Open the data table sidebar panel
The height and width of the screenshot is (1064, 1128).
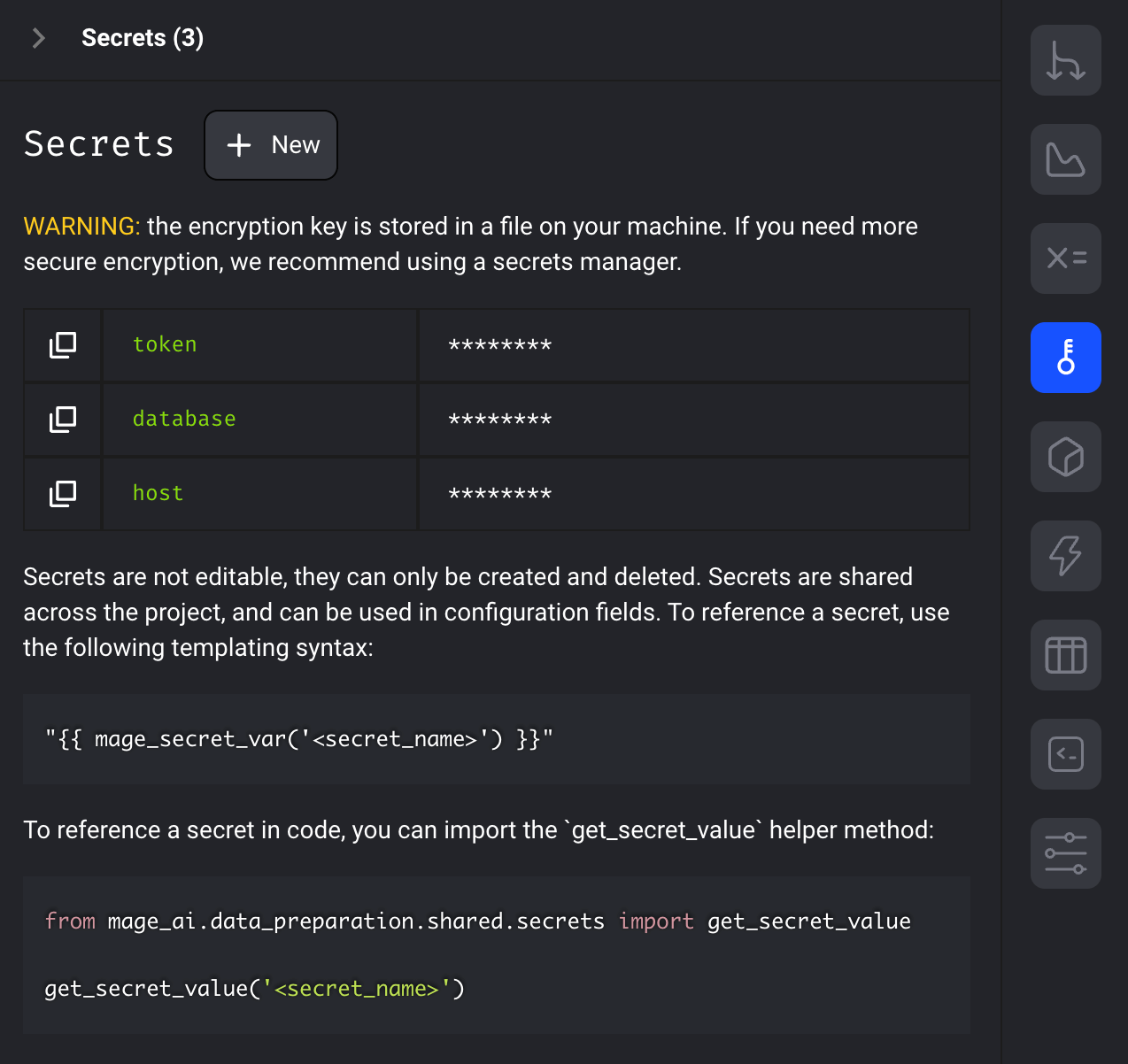click(1065, 655)
